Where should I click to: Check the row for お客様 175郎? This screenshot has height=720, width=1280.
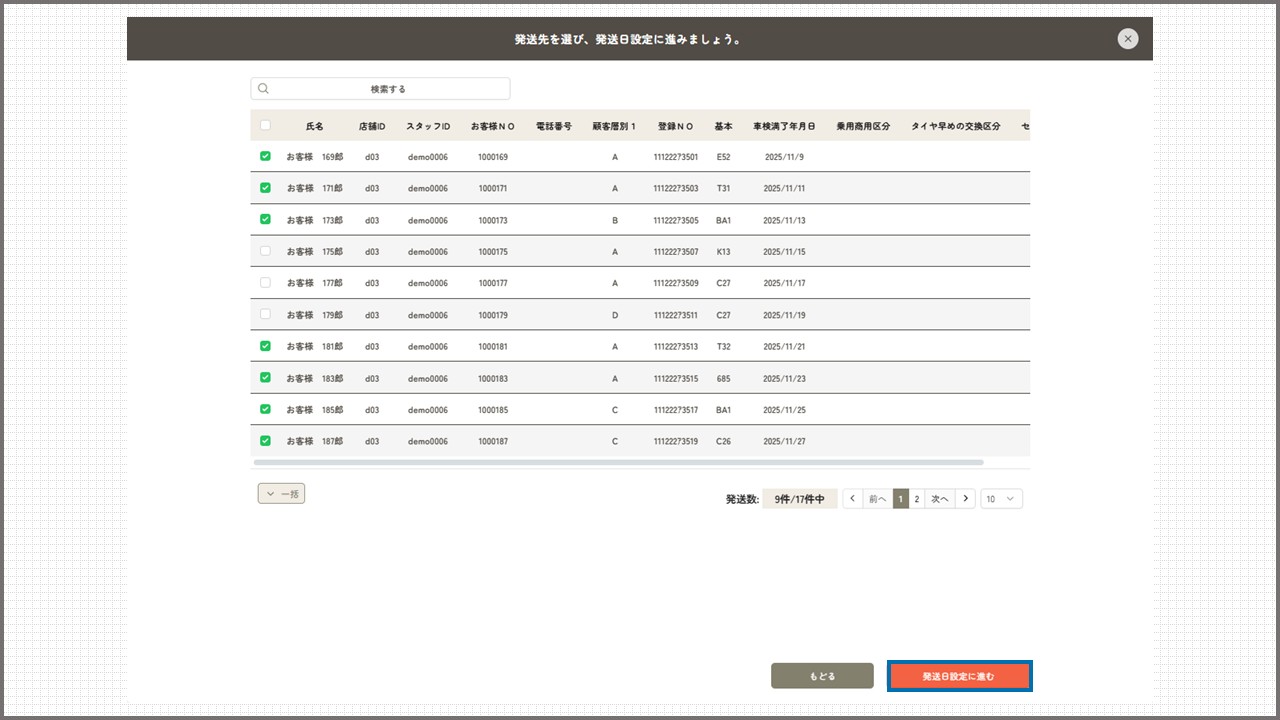pyautogui.click(x=265, y=251)
